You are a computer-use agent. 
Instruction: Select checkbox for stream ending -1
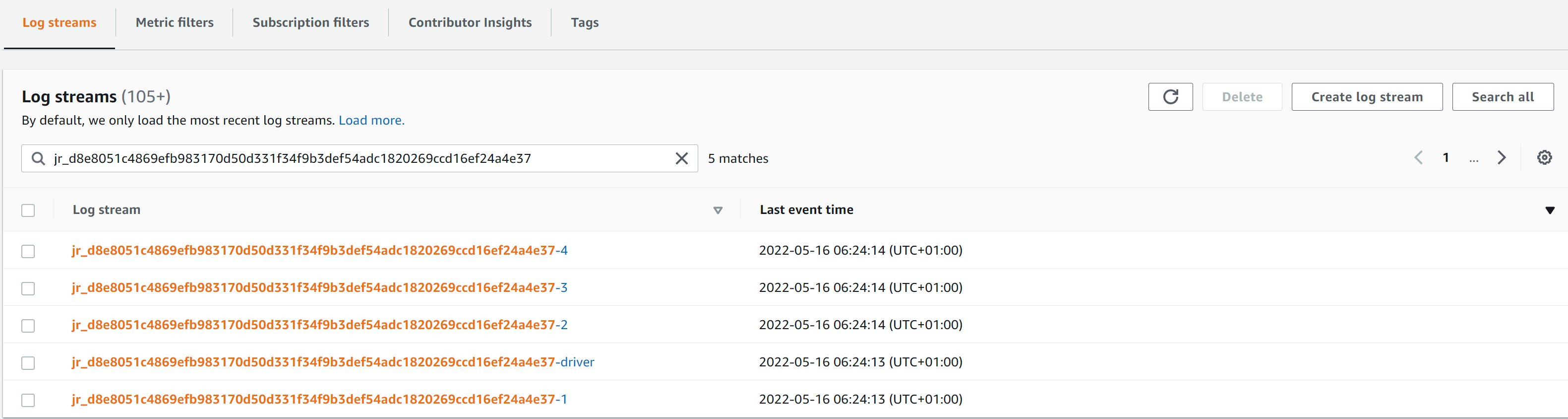(28, 400)
